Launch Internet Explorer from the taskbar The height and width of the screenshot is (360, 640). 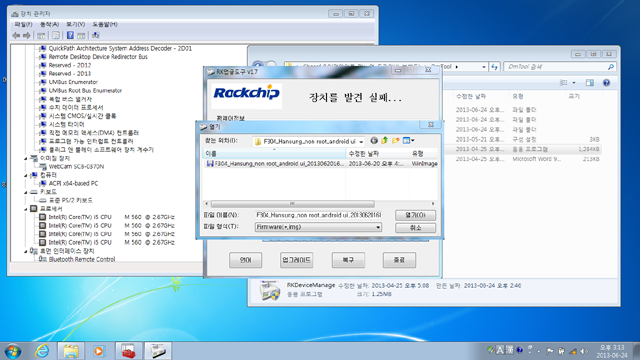point(42,351)
